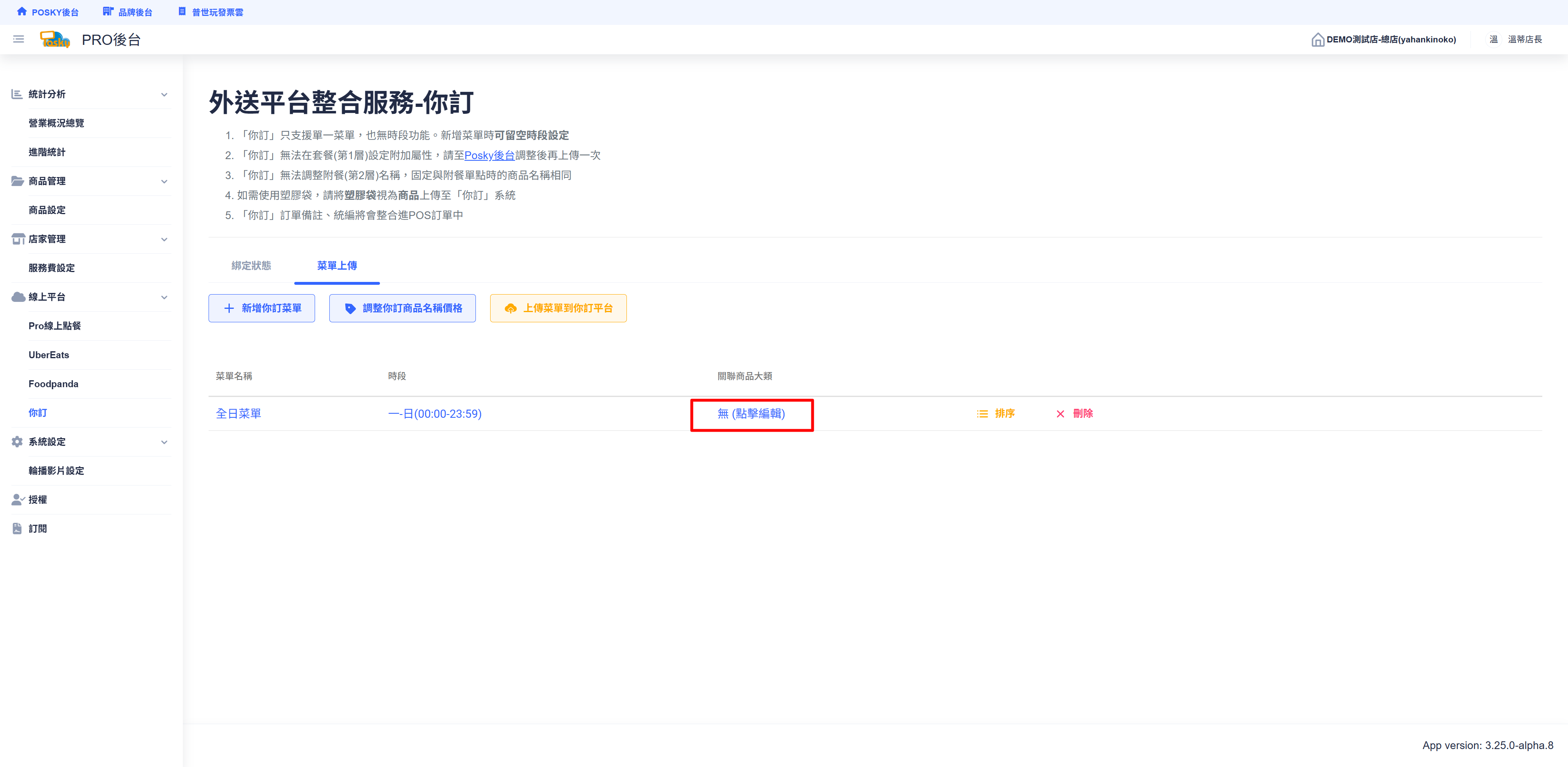Click the hamburger menu icon
Image resolution: width=1568 pixels, height=767 pixels.
pos(18,40)
